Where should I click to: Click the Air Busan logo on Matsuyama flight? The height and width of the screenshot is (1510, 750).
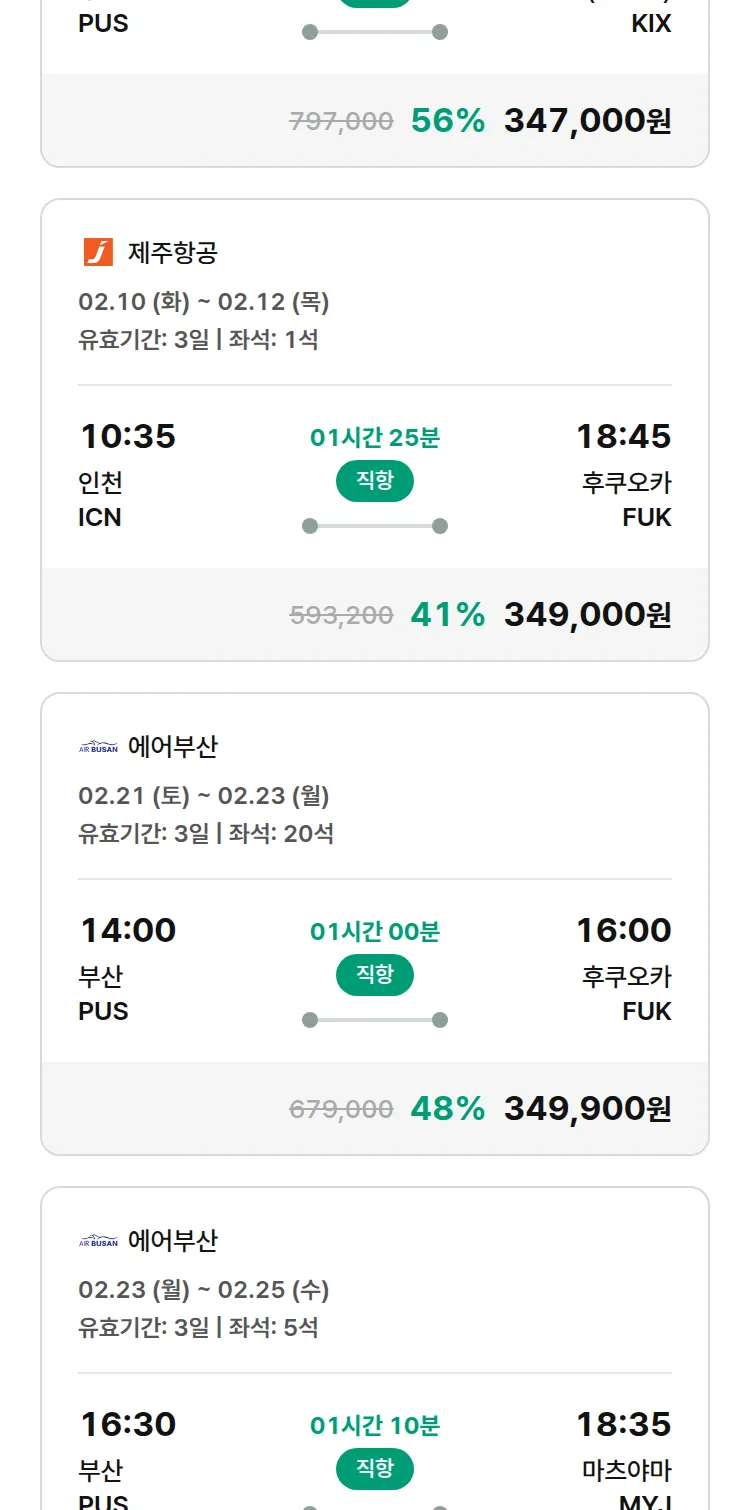(98, 1241)
